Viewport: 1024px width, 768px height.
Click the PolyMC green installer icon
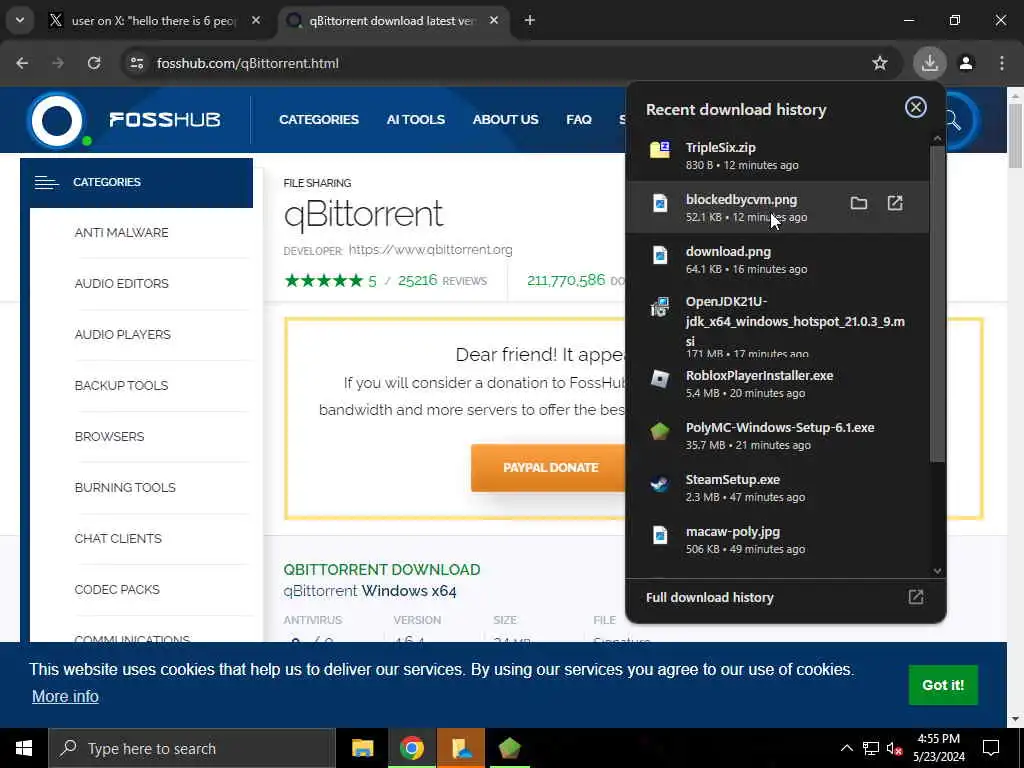point(660,430)
